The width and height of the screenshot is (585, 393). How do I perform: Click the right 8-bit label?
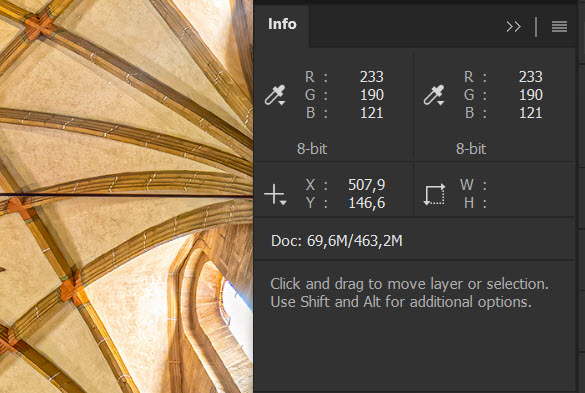click(x=471, y=149)
